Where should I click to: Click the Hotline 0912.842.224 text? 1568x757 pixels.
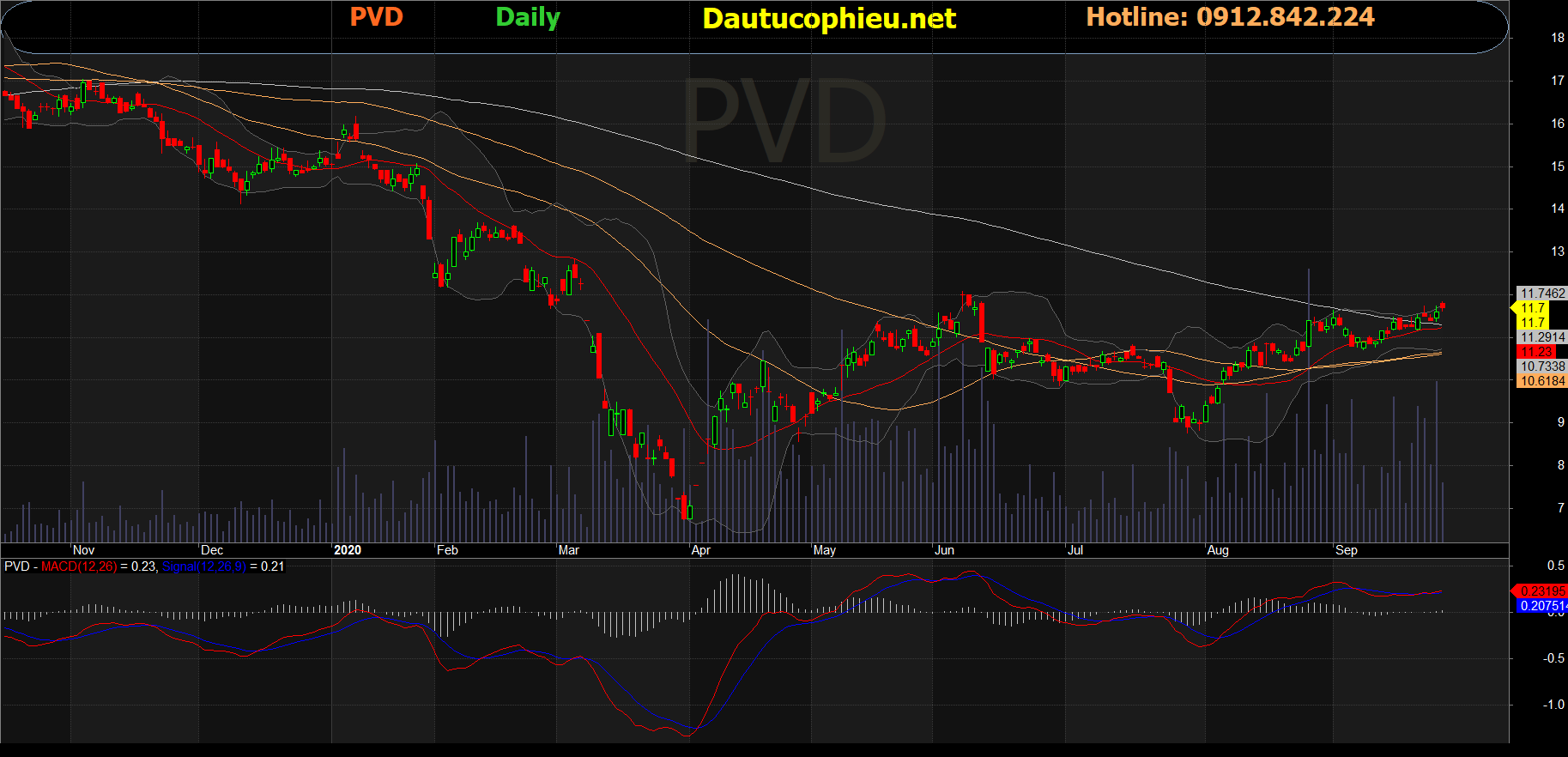click(1230, 17)
